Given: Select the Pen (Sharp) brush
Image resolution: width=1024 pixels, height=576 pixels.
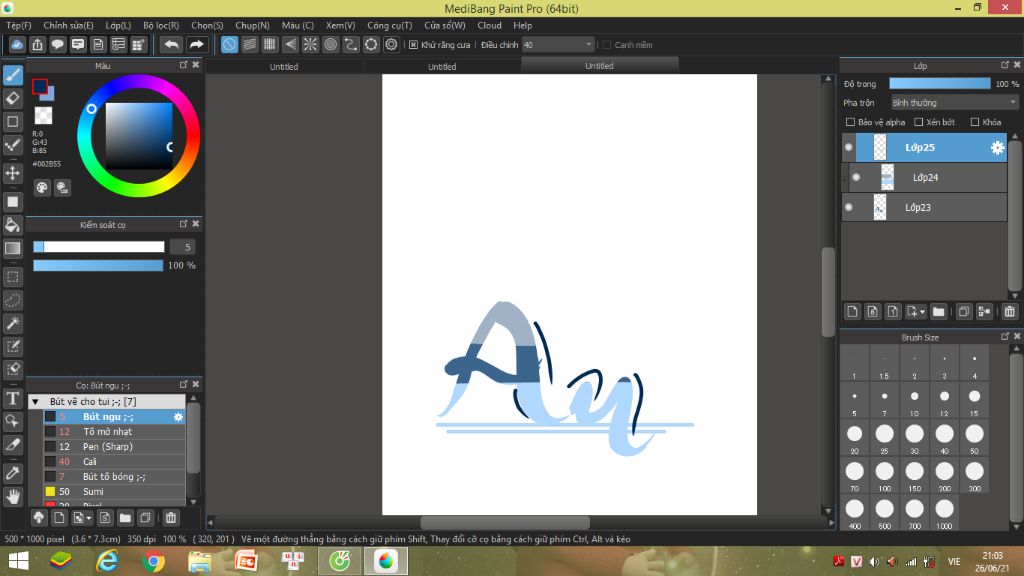Looking at the screenshot, I should [x=108, y=447].
